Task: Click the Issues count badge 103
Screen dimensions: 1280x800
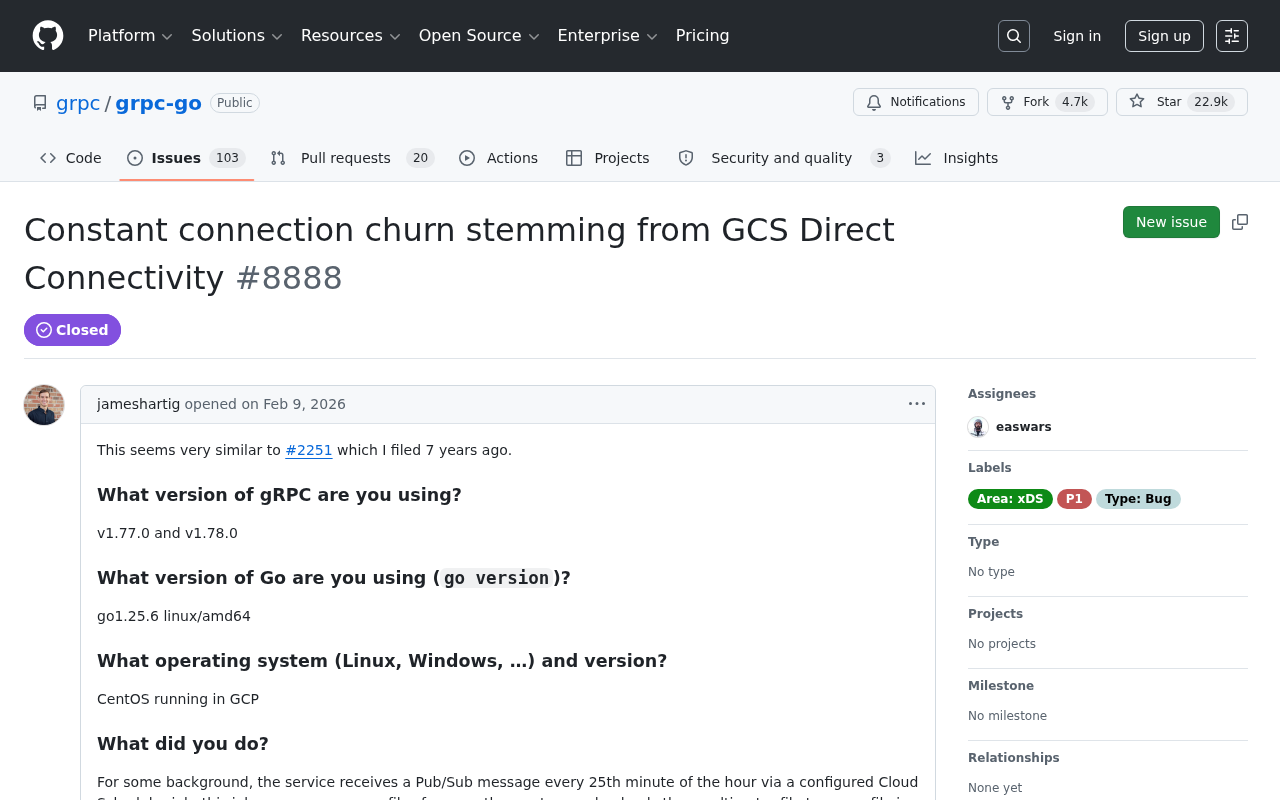Action: [227, 158]
